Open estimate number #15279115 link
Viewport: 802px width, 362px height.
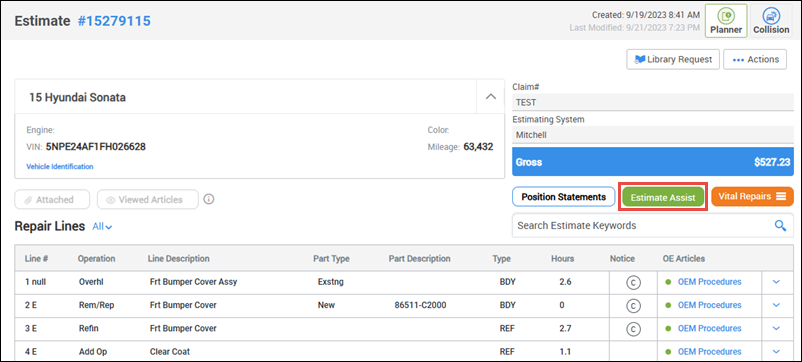[x=114, y=21]
